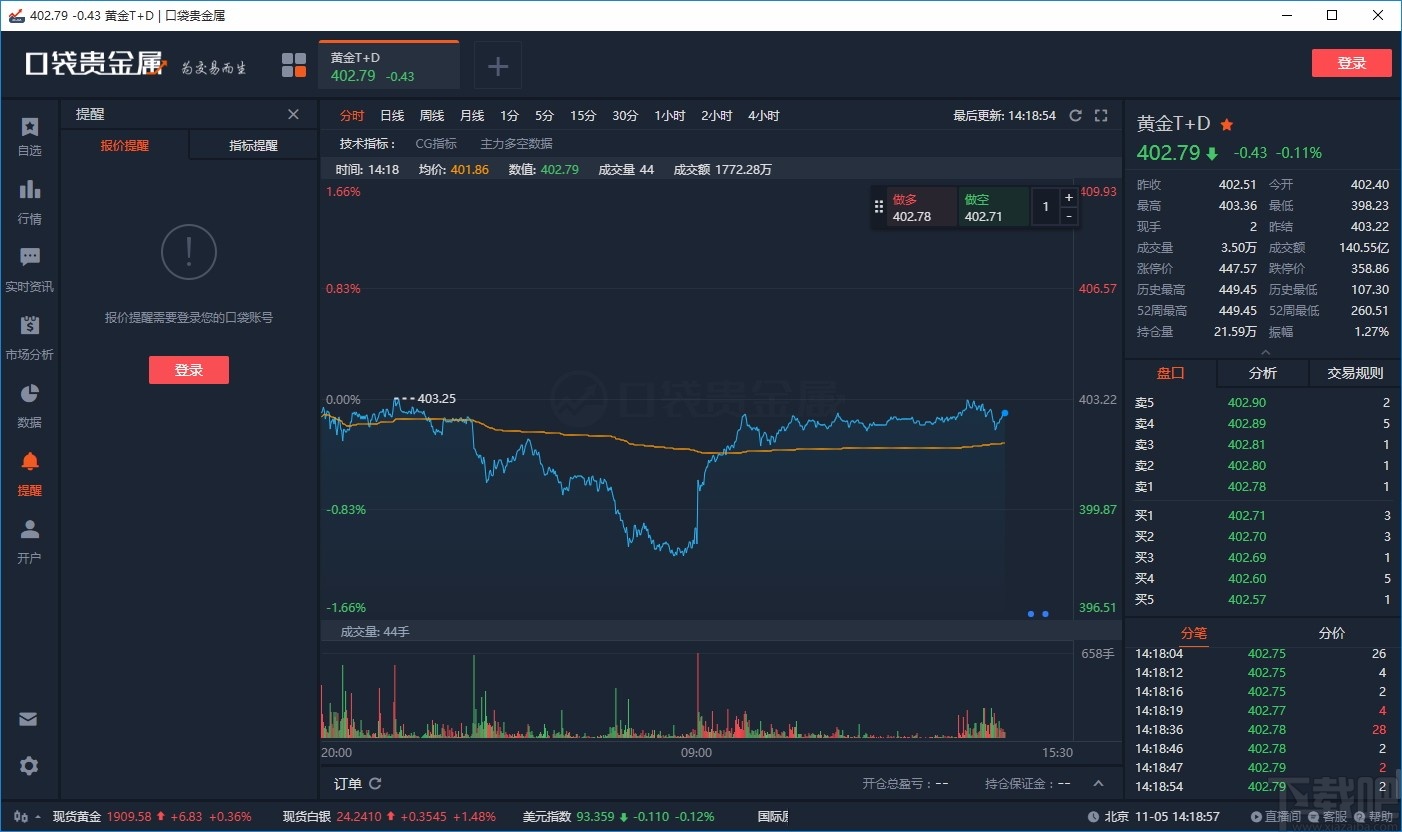The width and height of the screenshot is (1402, 832).
Task: Open the settings gear icon
Action: tap(29, 766)
